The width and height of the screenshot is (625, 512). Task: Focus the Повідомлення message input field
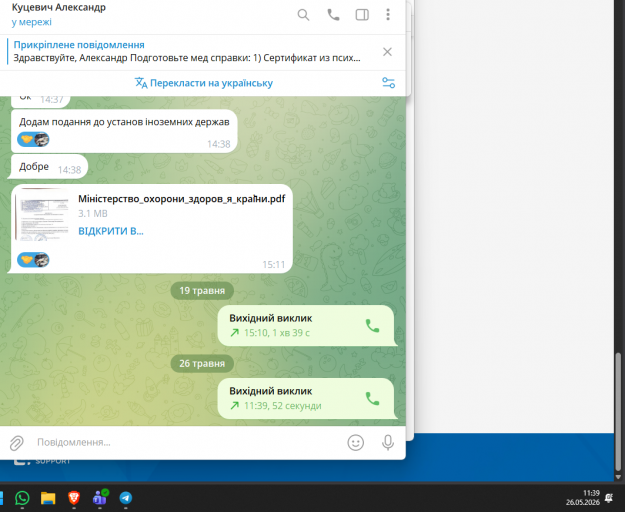(x=187, y=442)
